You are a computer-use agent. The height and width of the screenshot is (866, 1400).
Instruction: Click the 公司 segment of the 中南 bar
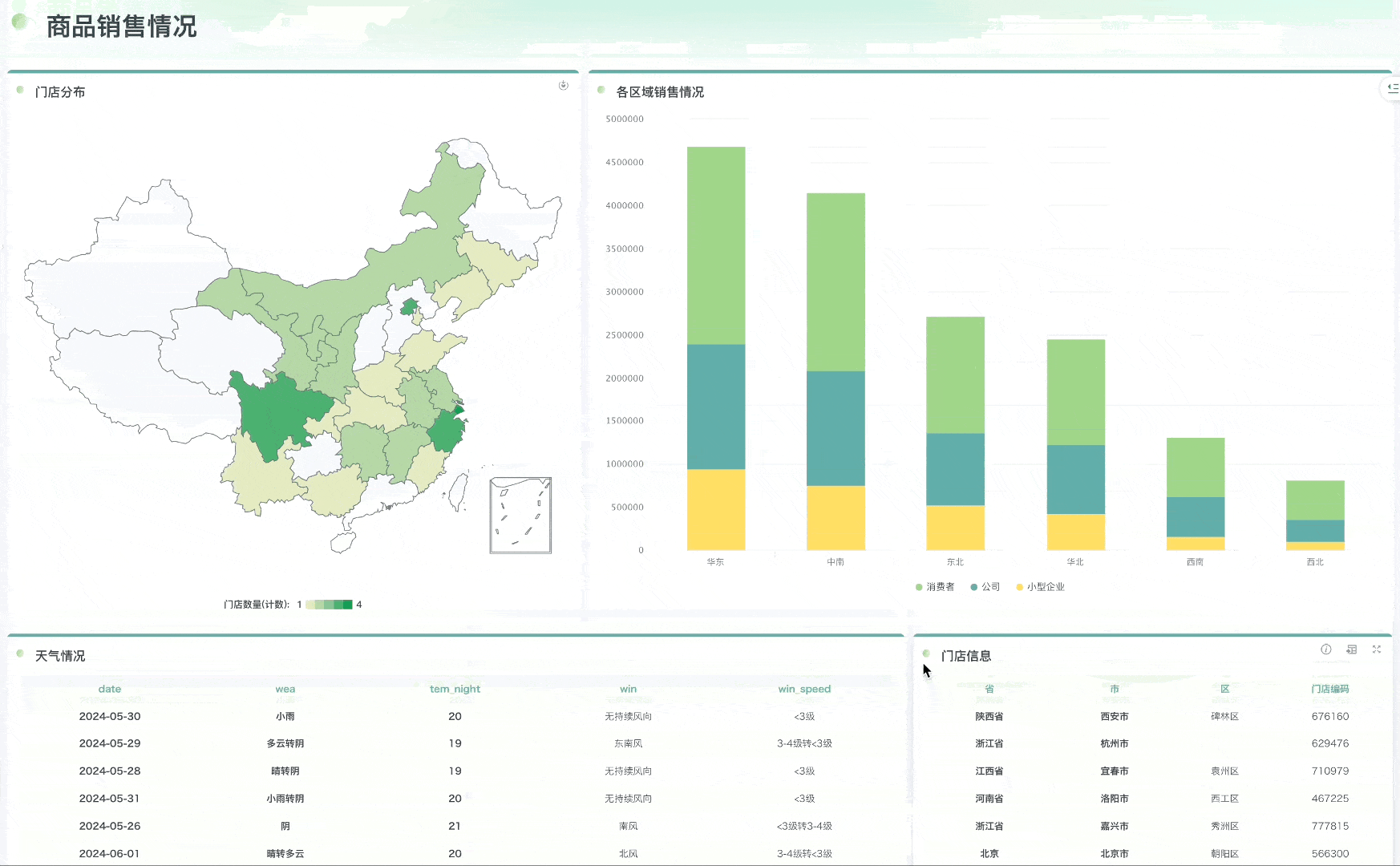click(836, 428)
